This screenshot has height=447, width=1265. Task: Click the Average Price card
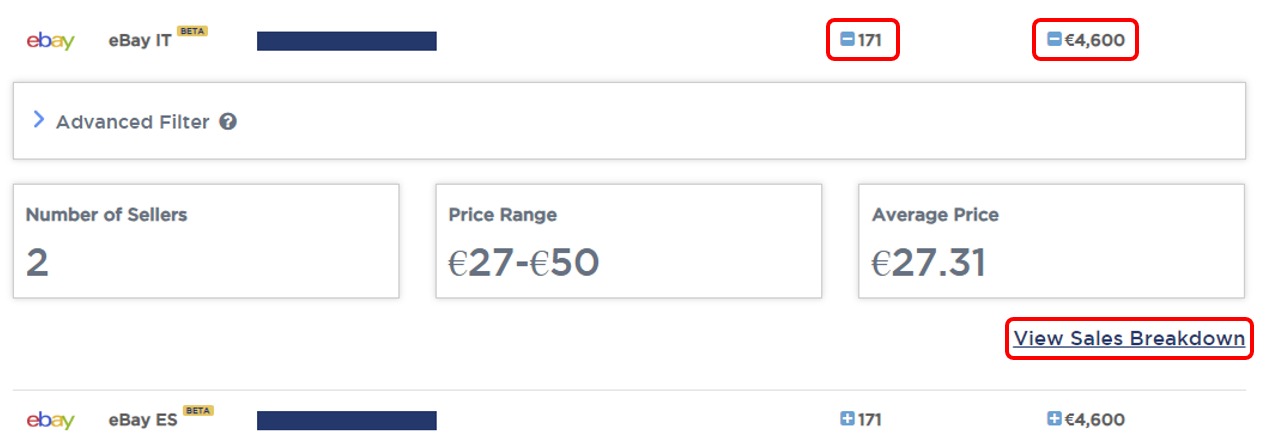click(x=1051, y=240)
